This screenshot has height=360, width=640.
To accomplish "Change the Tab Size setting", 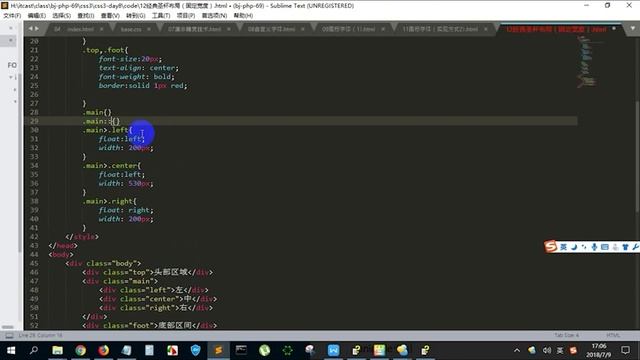I will pyautogui.click(x=567, y=335).
